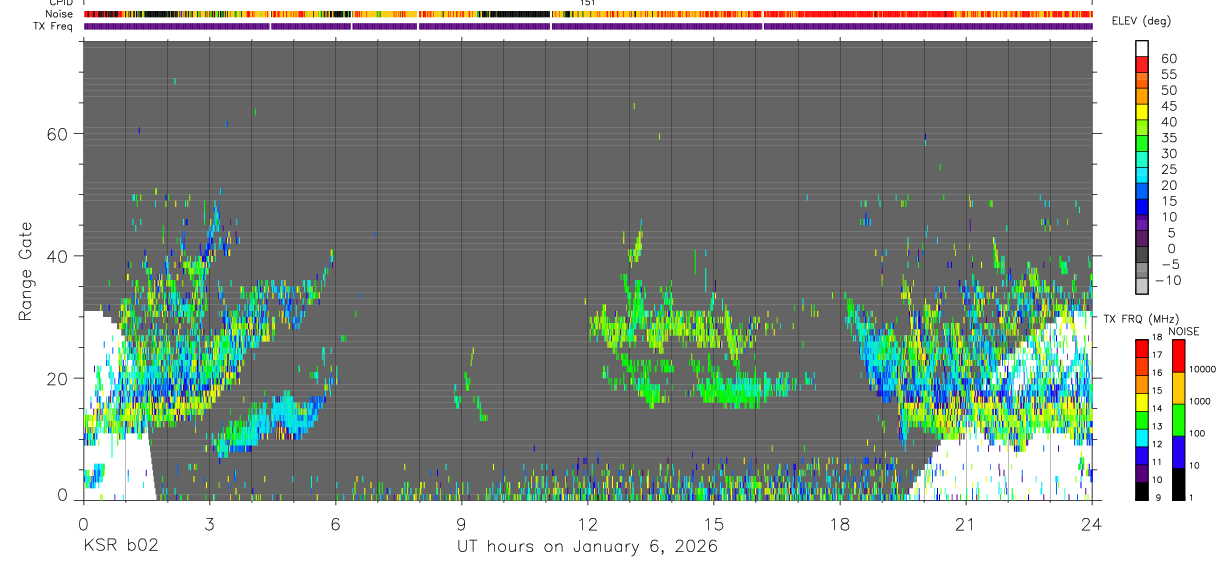Click the '15' tick on UT hours axis
This screenshot has width=1228, height=567.
[714, 523]
